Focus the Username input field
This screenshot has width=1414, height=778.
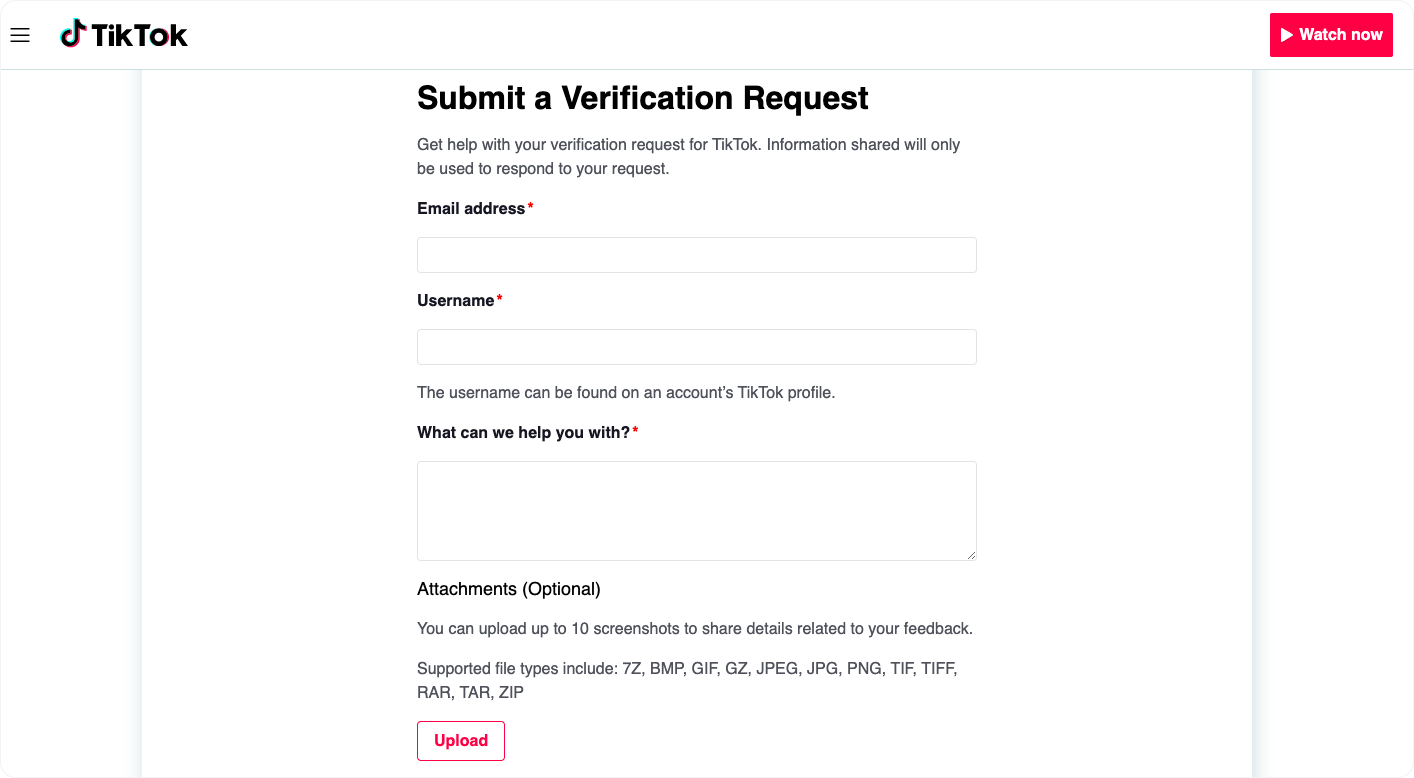(x=696, y=347)
